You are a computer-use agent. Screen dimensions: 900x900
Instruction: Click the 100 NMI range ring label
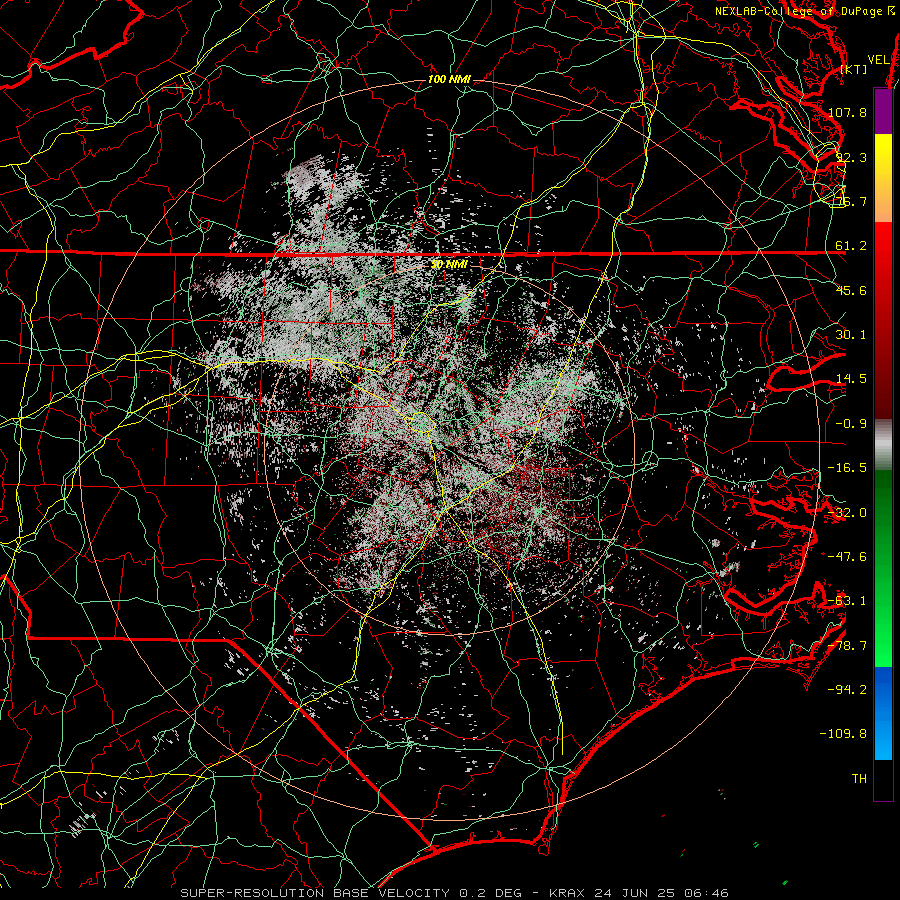pyautogui.click(x=449, y=79)
